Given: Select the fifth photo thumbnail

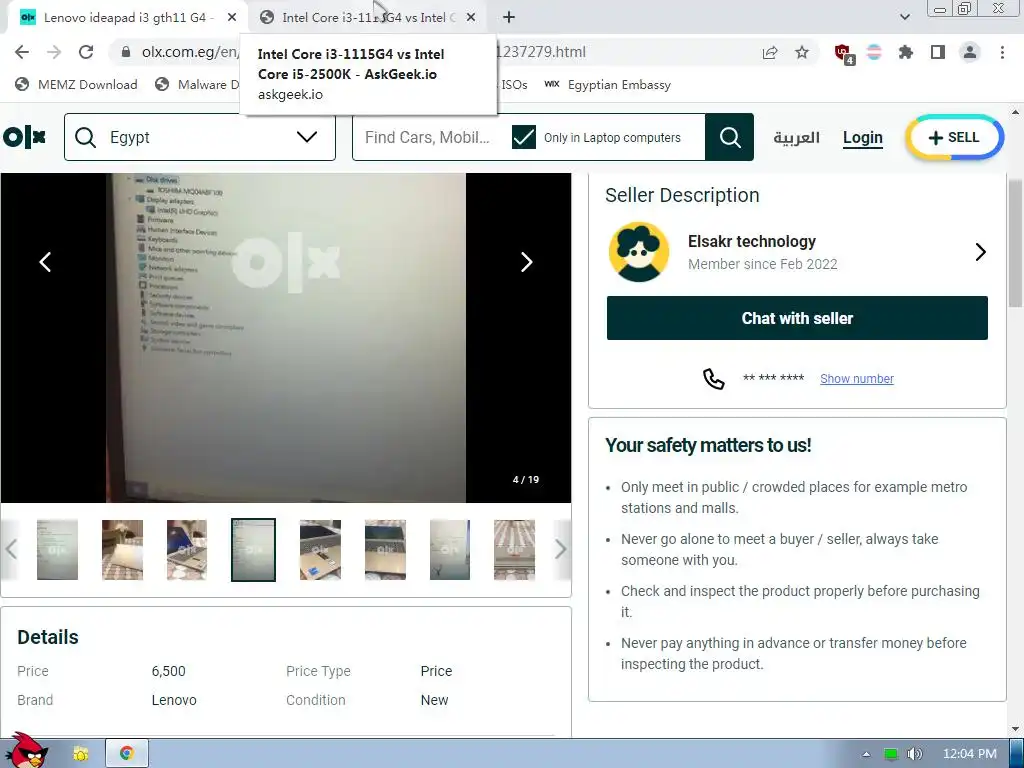Looking at the screenshot, I should pos(320,549).
